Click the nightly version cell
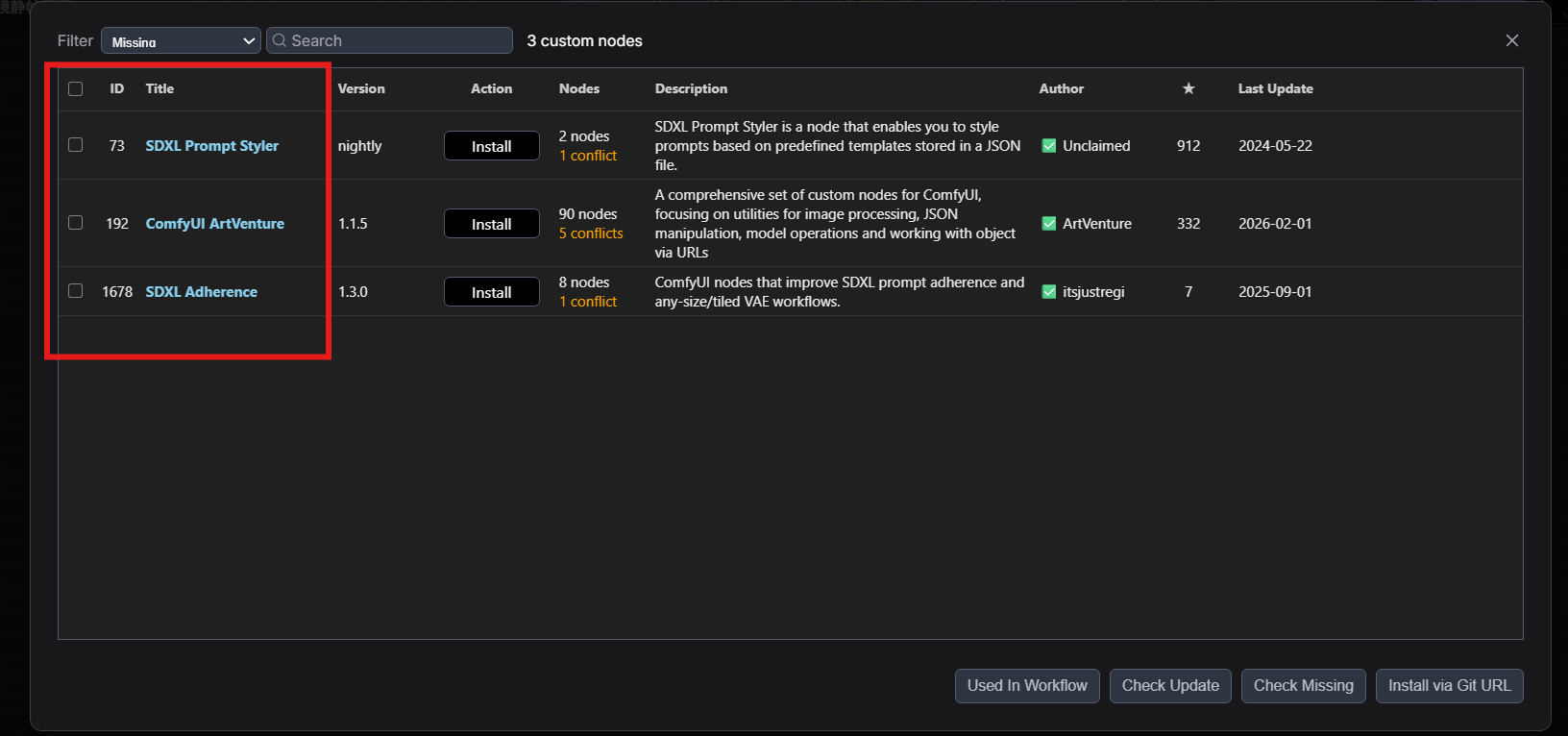Viewport: 1568px width, 736px height. [360, 146]
